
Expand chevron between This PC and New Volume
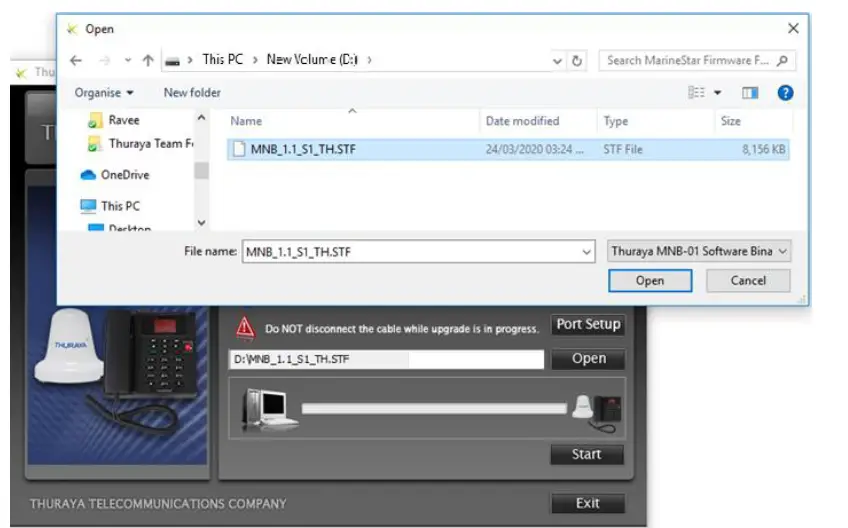(255, 60)
